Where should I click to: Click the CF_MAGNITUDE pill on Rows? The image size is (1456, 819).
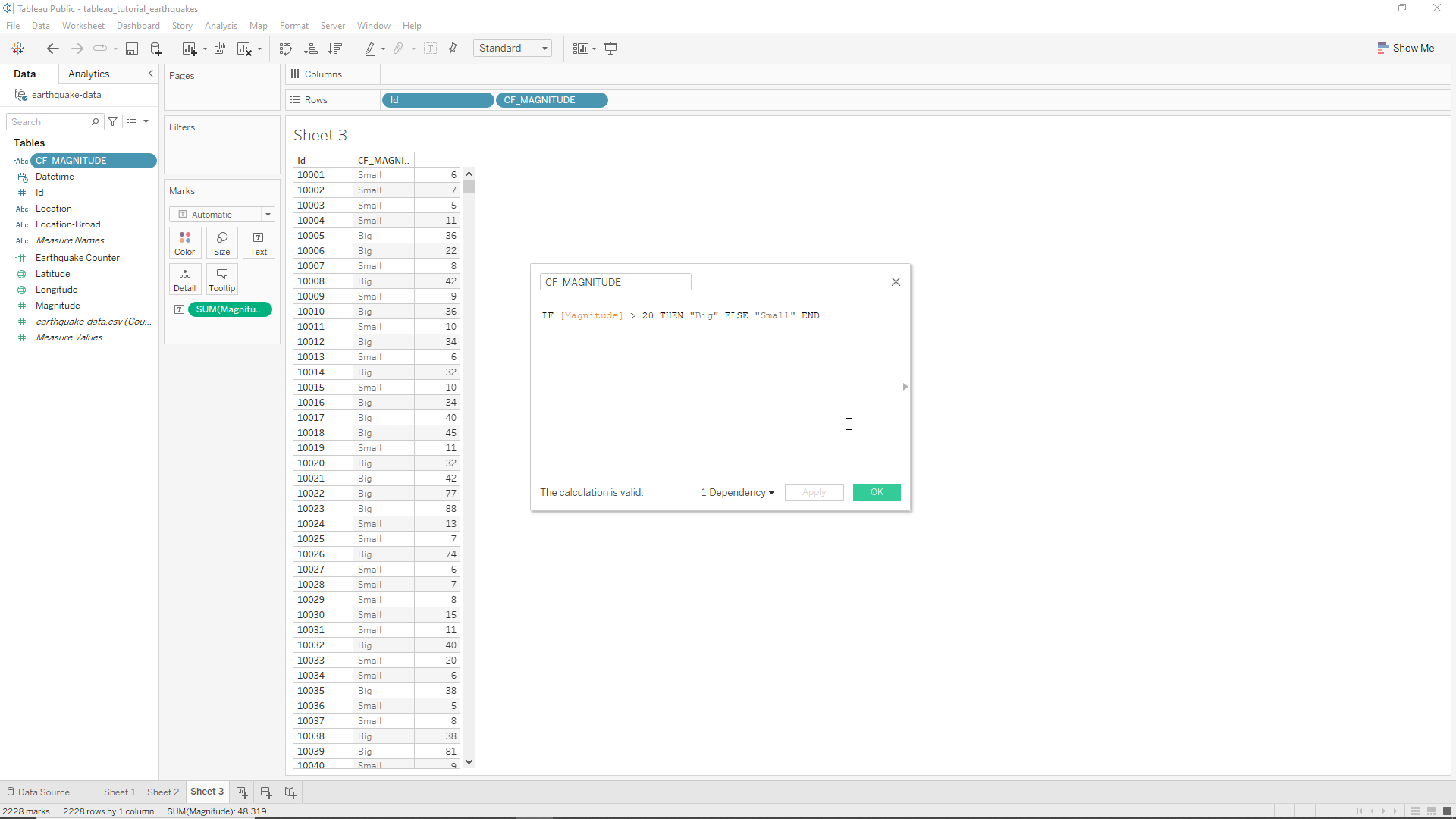pyautogui.click(x=552, y=100)
